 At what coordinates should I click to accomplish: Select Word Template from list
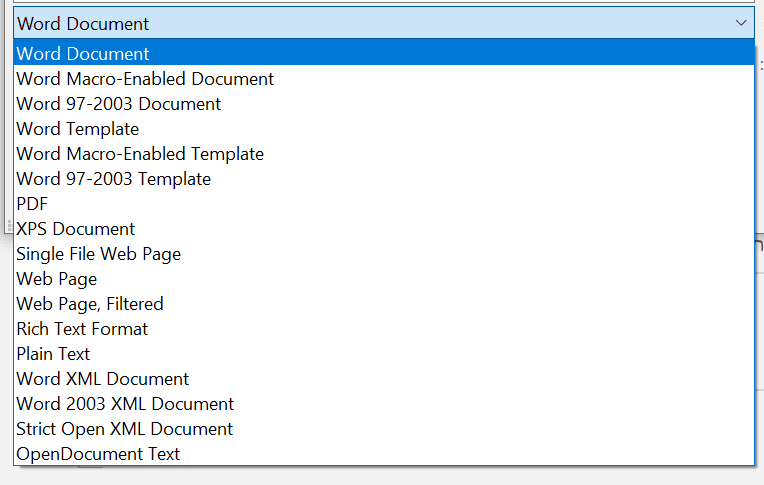(x=78, y=129)
